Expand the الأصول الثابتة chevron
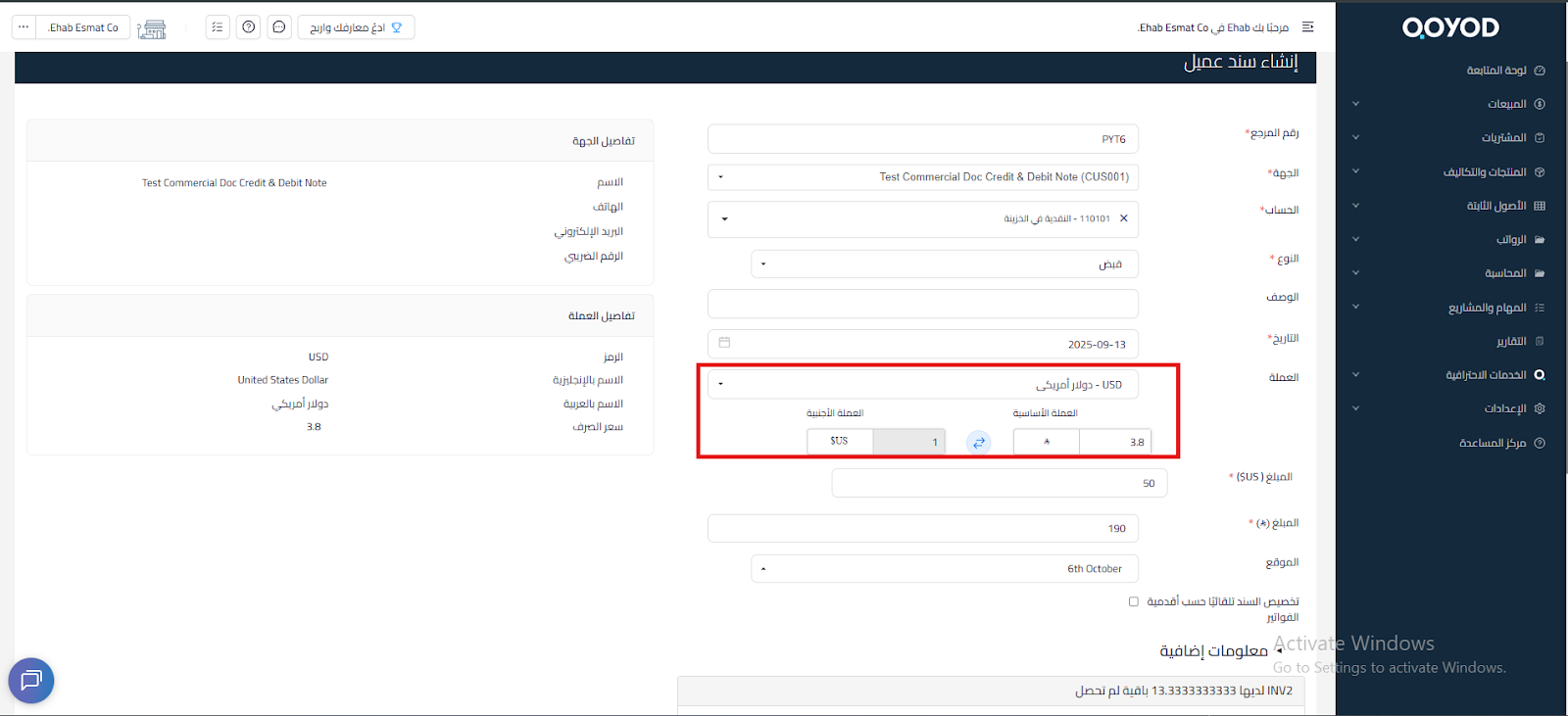The width and height of the screenshot is (1568, 716). [x=1355, y=206]
